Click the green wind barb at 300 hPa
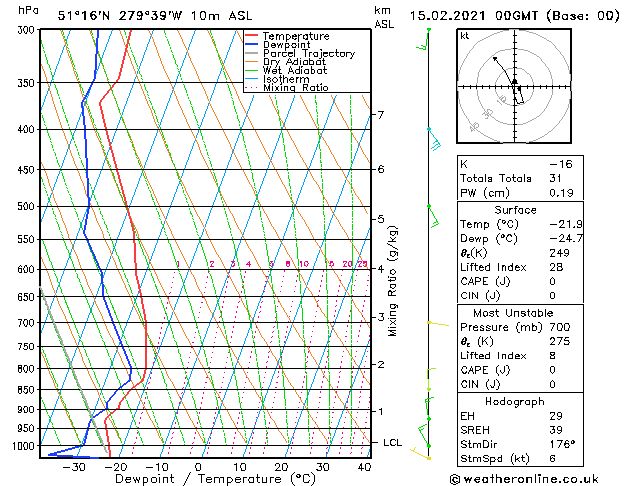This screenshot has width=629, height=486. [x=424, y=39]
